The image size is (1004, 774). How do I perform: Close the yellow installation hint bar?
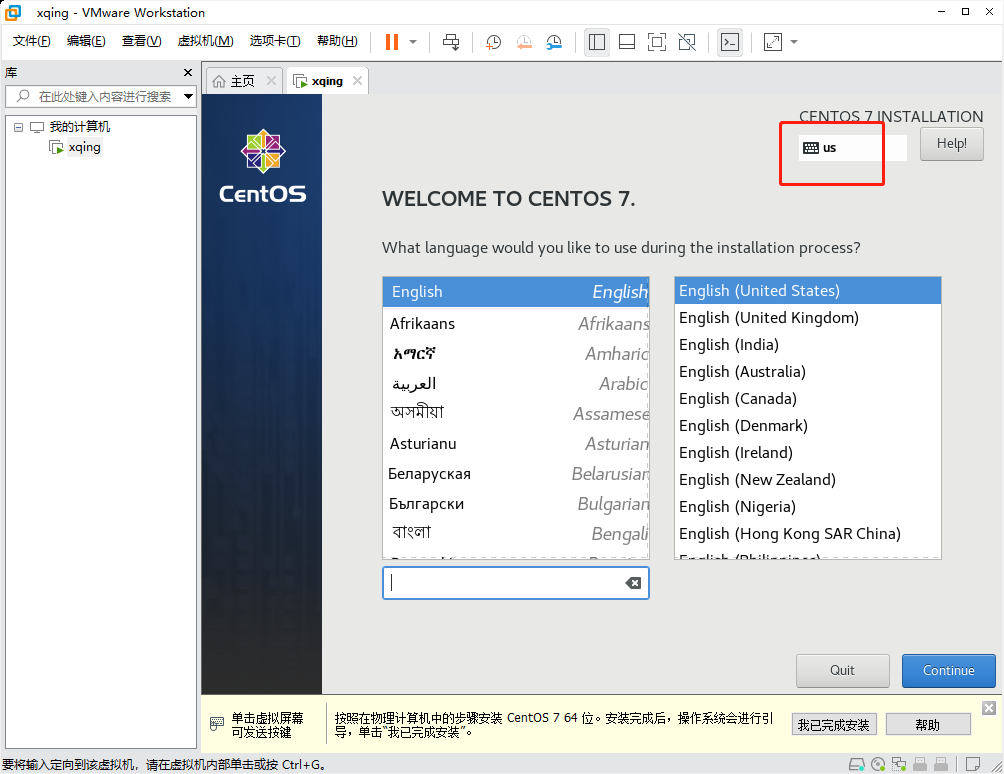point(989,707)
